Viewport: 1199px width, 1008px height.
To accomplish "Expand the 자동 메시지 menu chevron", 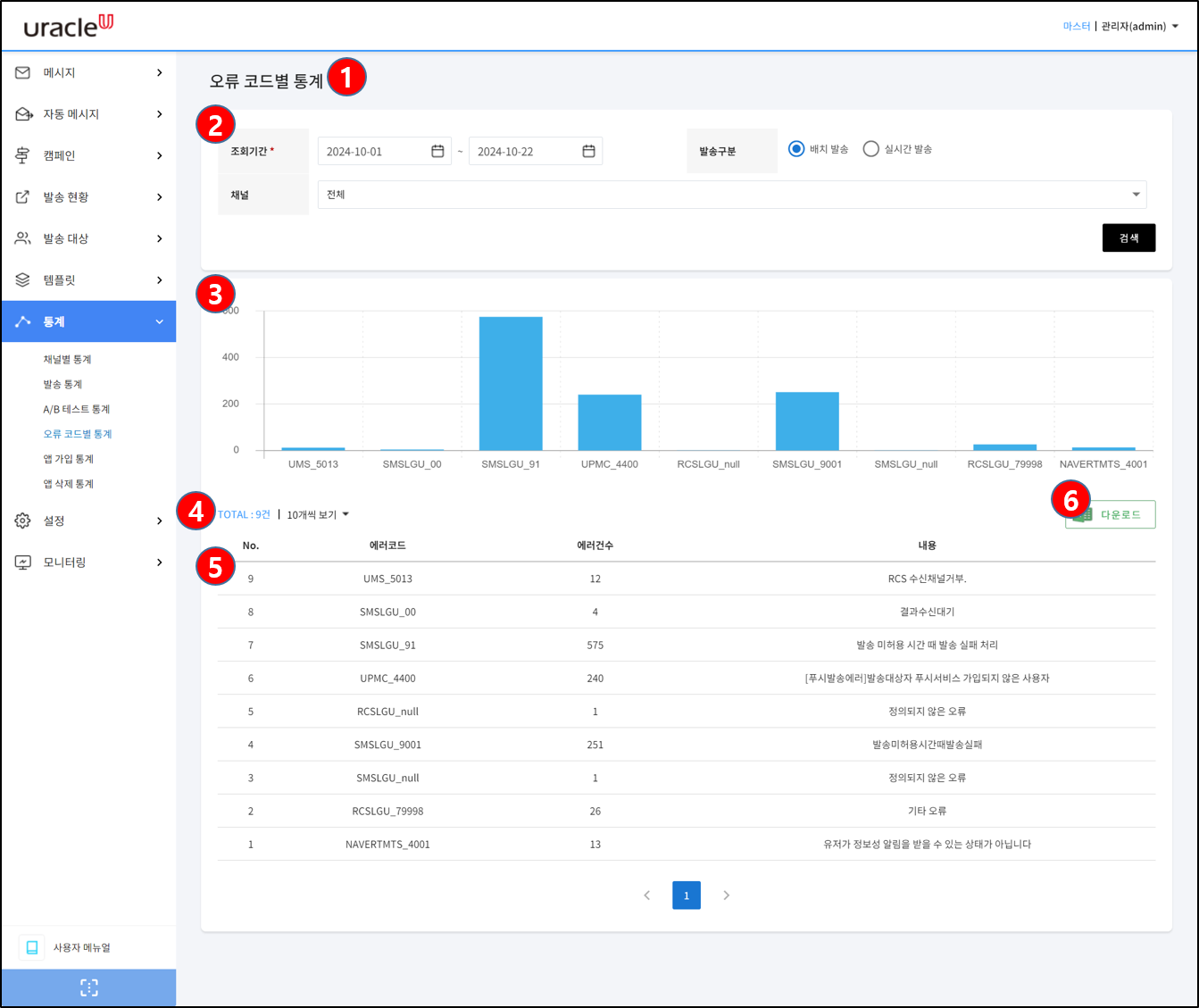I will tap(160, 114).
